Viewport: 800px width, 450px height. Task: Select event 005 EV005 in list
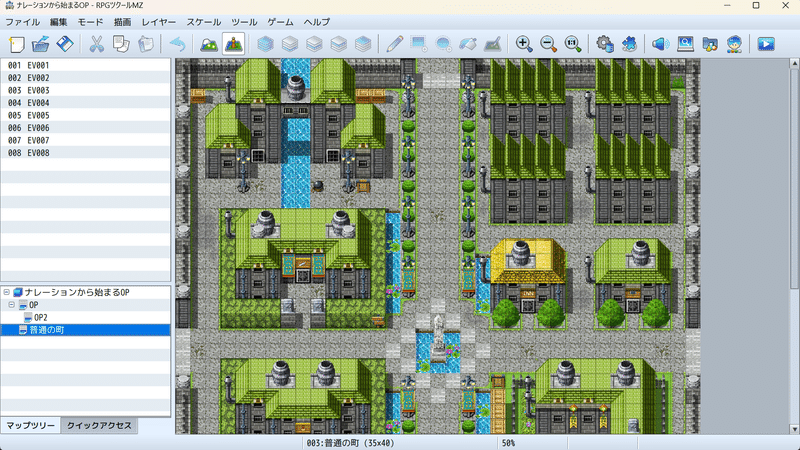(x=86, y=115)
